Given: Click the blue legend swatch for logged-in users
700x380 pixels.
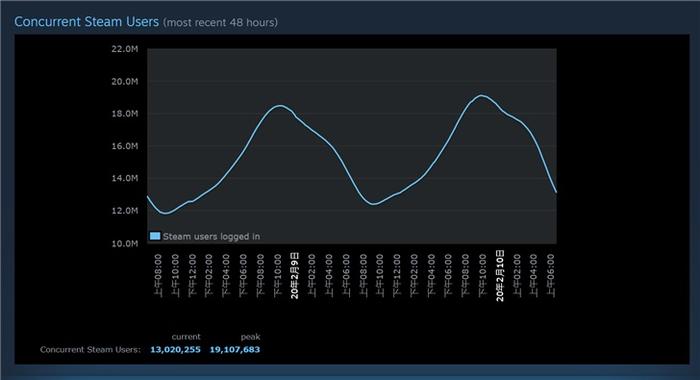Looking at the screenshot, I should 155,236.
